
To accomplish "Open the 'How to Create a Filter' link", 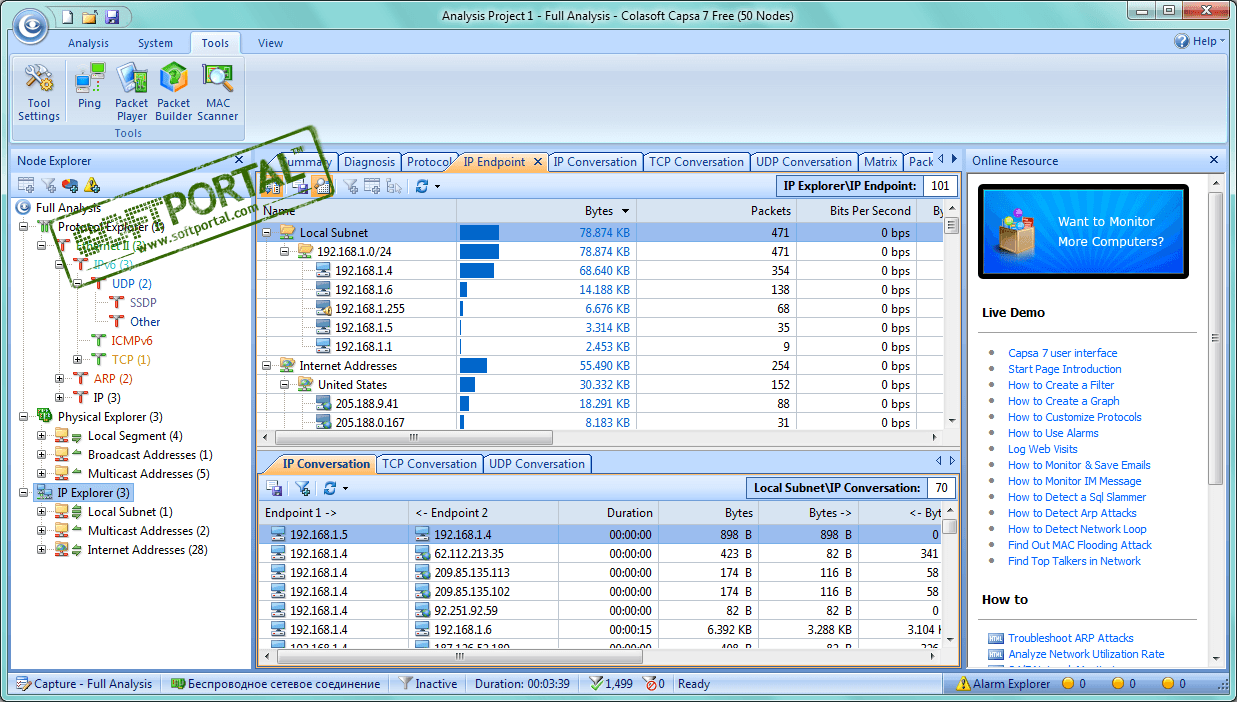I will pos(1060,385).
